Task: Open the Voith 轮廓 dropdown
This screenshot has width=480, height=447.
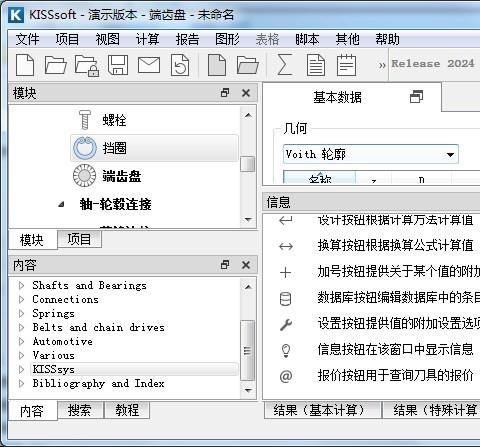Action: pos(371,154)
